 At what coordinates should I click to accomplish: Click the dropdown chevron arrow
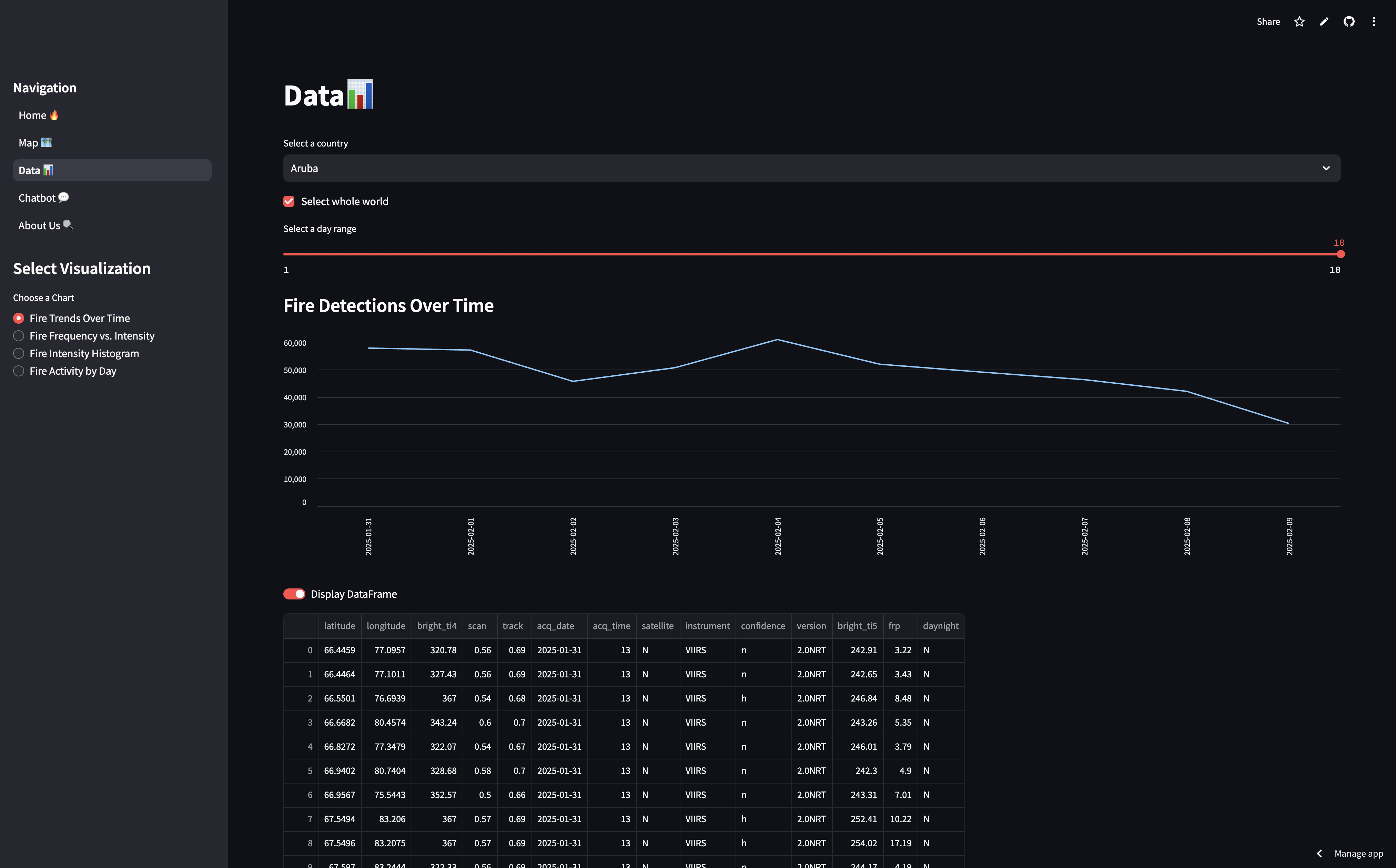coord(1326,168)
